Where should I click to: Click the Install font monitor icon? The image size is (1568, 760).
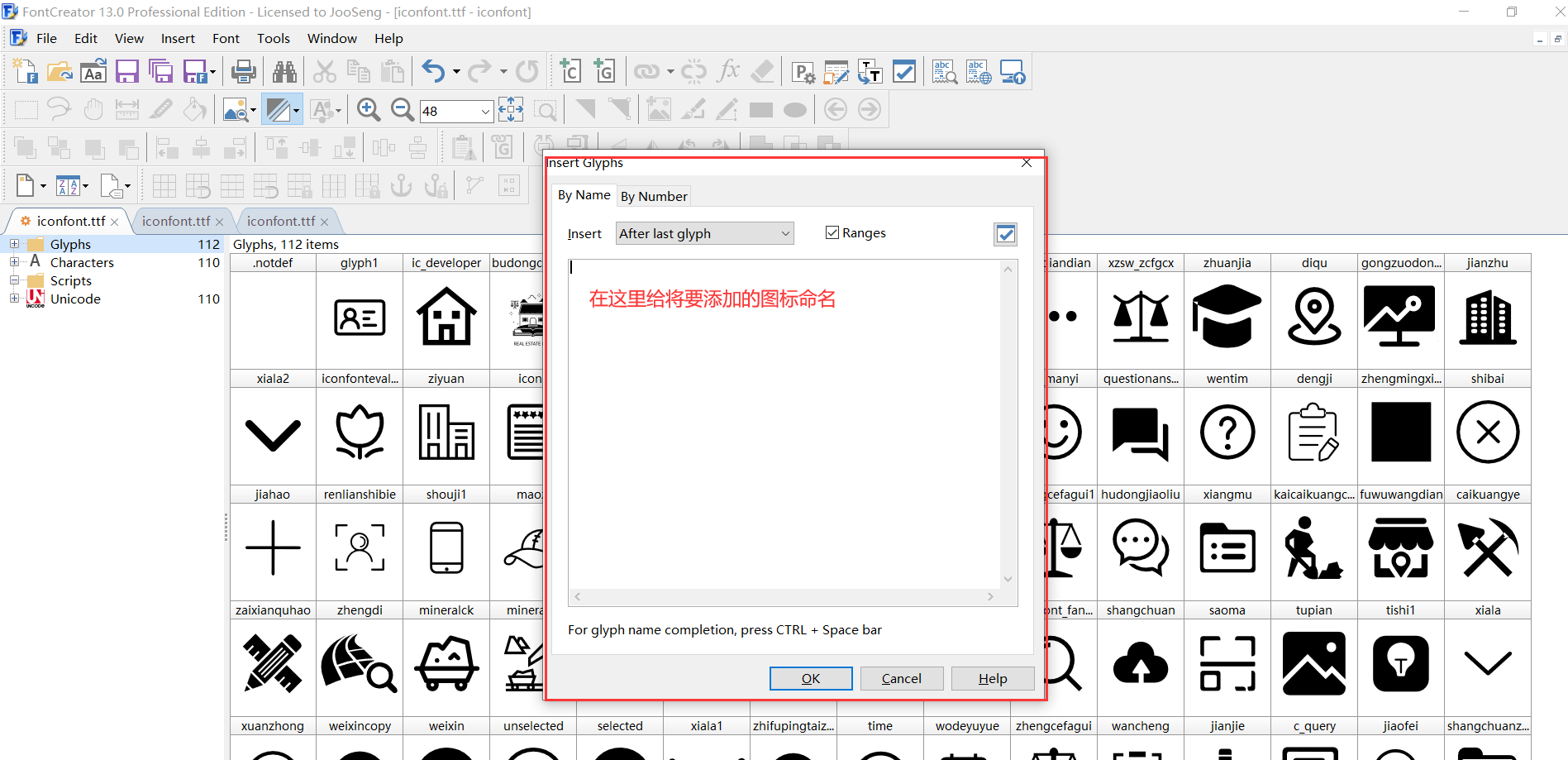click(x=1013, y=72)
